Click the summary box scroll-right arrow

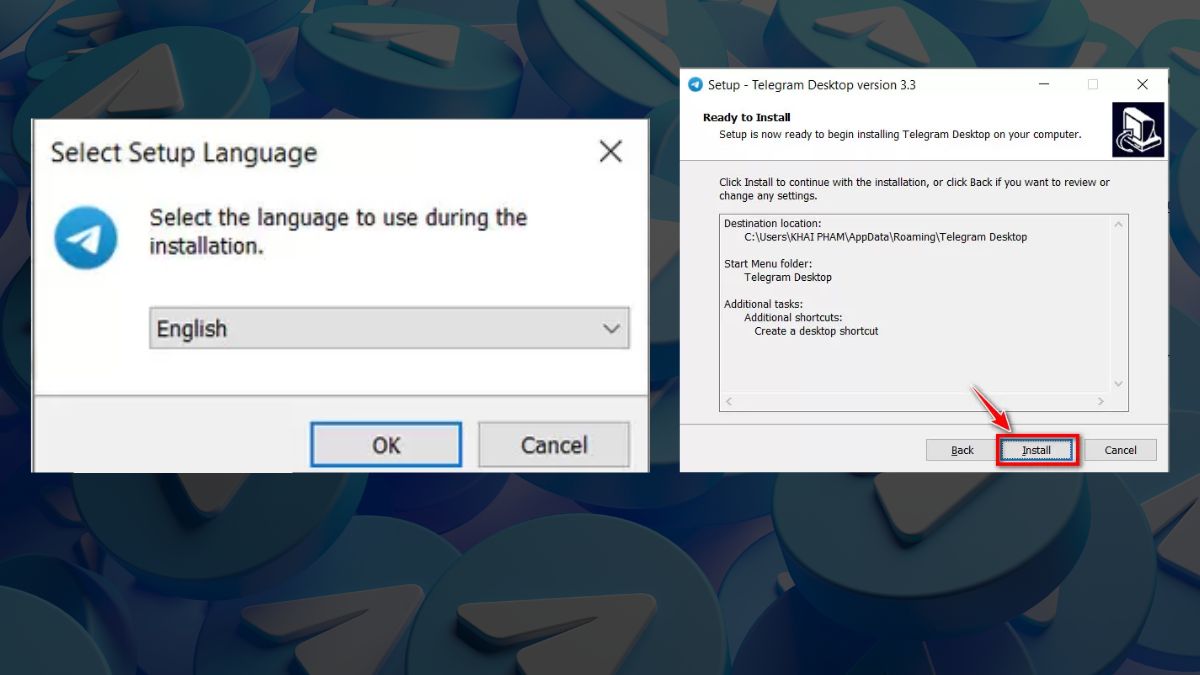(x=1100, y=402)
